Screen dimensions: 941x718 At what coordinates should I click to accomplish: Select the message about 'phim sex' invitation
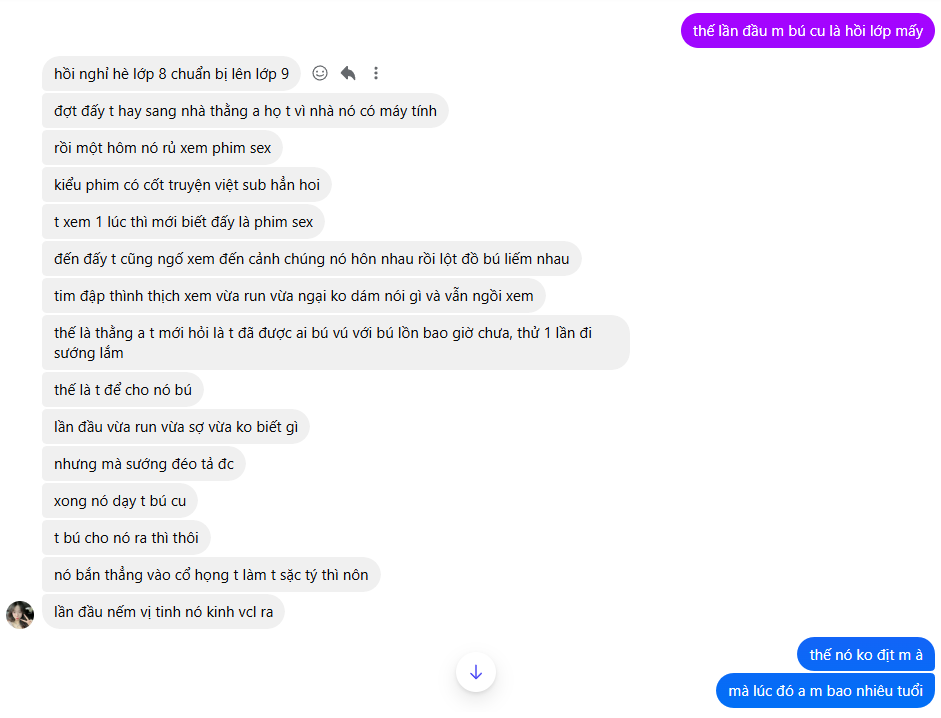coord(163,147)
